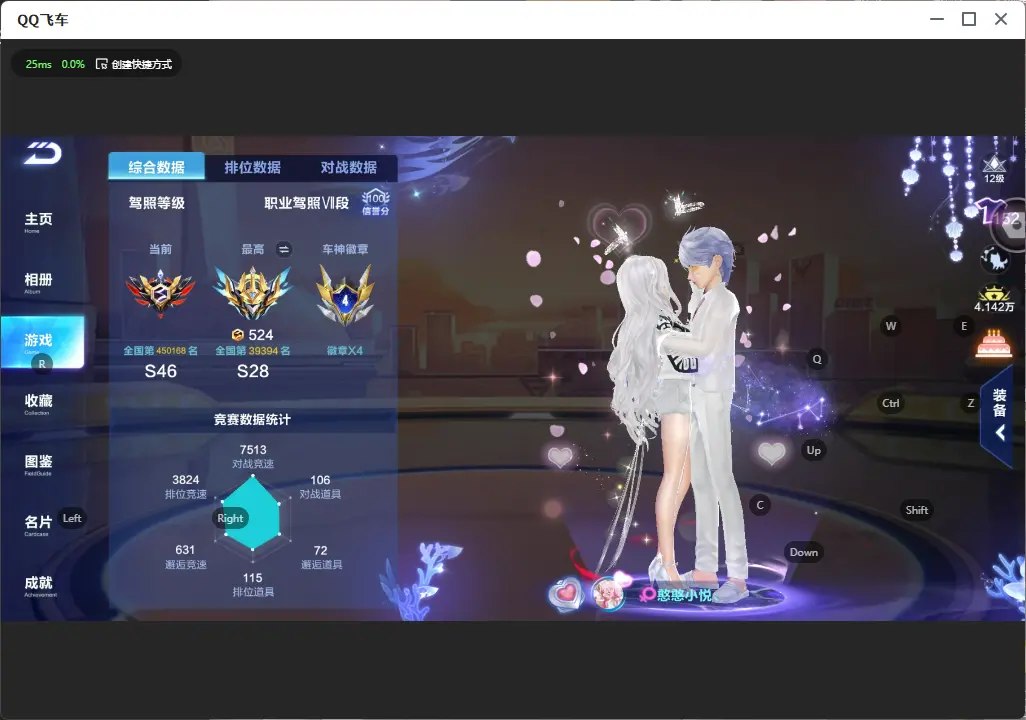Click the QQ Speed logo icon above the sidebar

pyautogui.click(x=43, y=153)
